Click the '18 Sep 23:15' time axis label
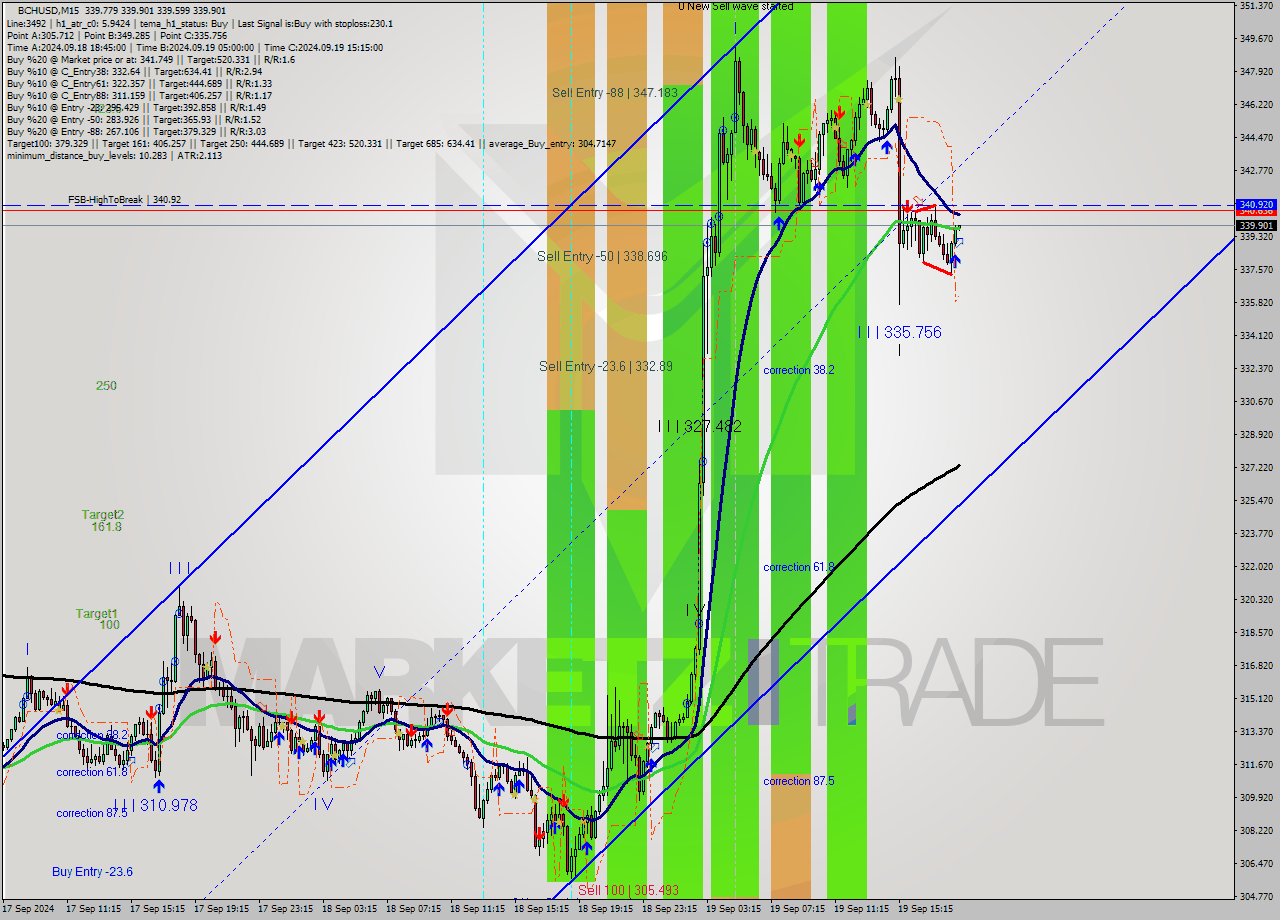This screenshot has width=1280, height=920. [669, 909]
